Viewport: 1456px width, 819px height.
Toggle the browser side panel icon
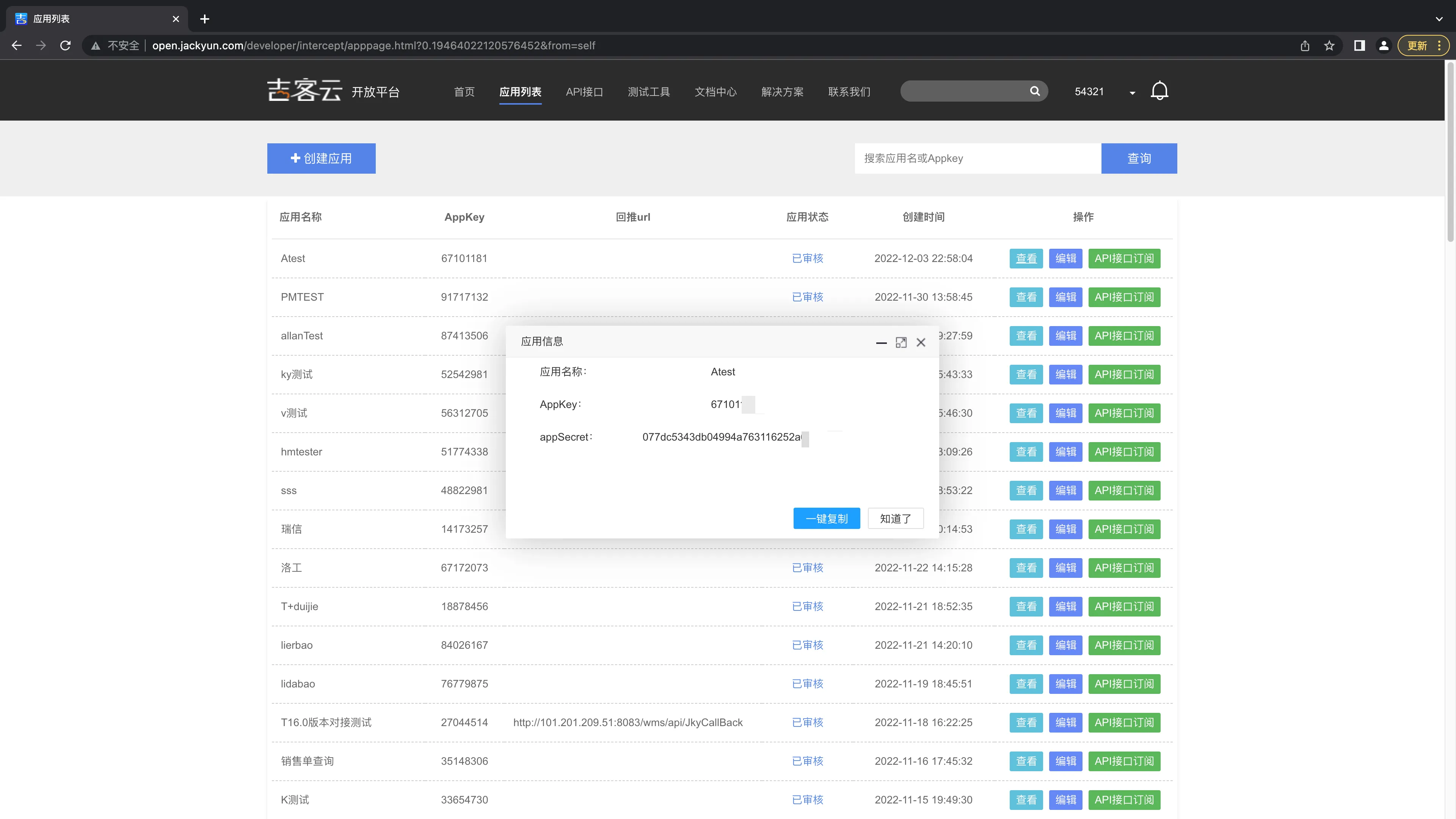[1359, 46]
